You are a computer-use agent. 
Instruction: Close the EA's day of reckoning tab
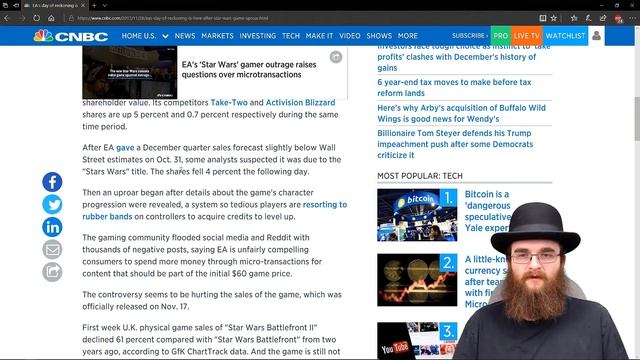coord(83,5)
